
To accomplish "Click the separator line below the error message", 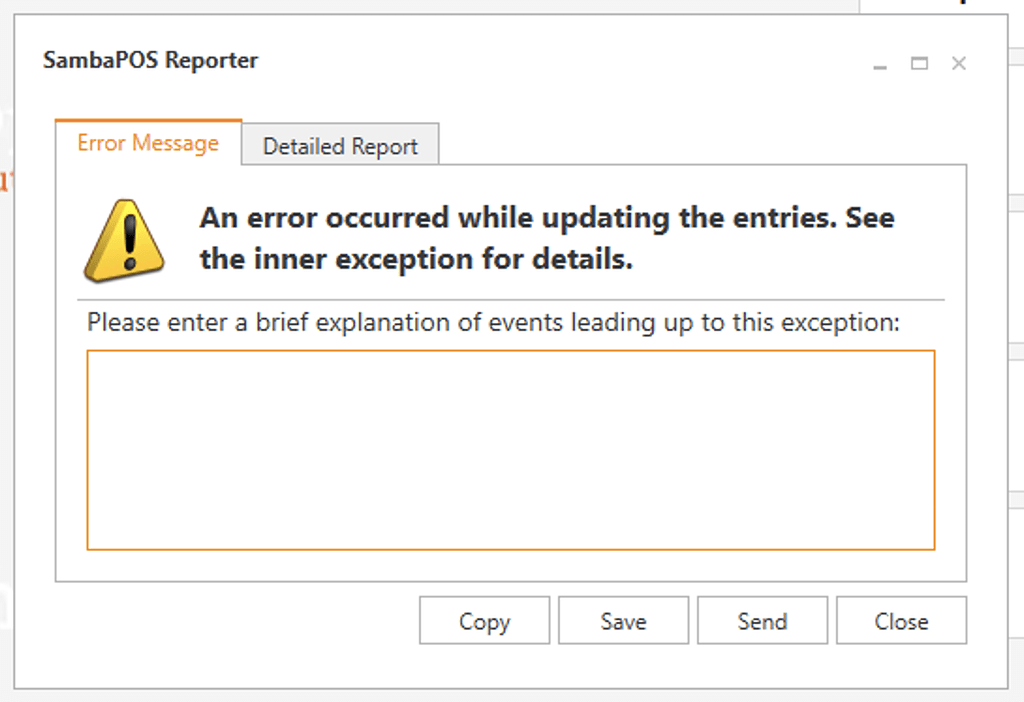I will (x=510, y=299).
